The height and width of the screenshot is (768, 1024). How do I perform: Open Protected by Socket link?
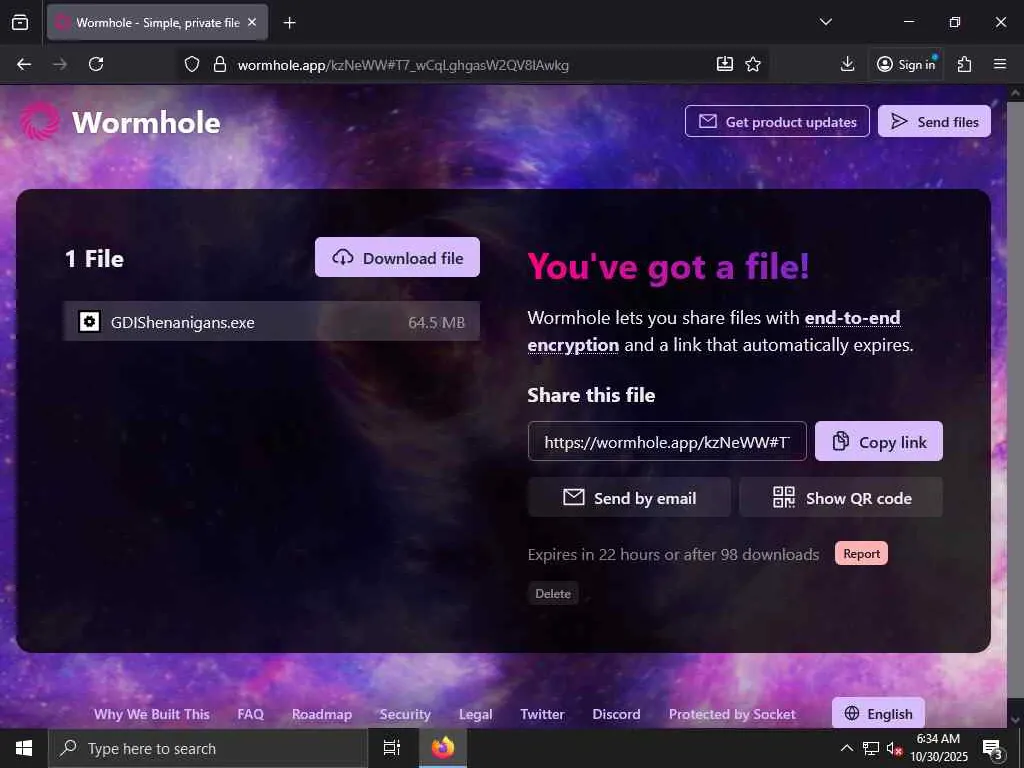732,714
